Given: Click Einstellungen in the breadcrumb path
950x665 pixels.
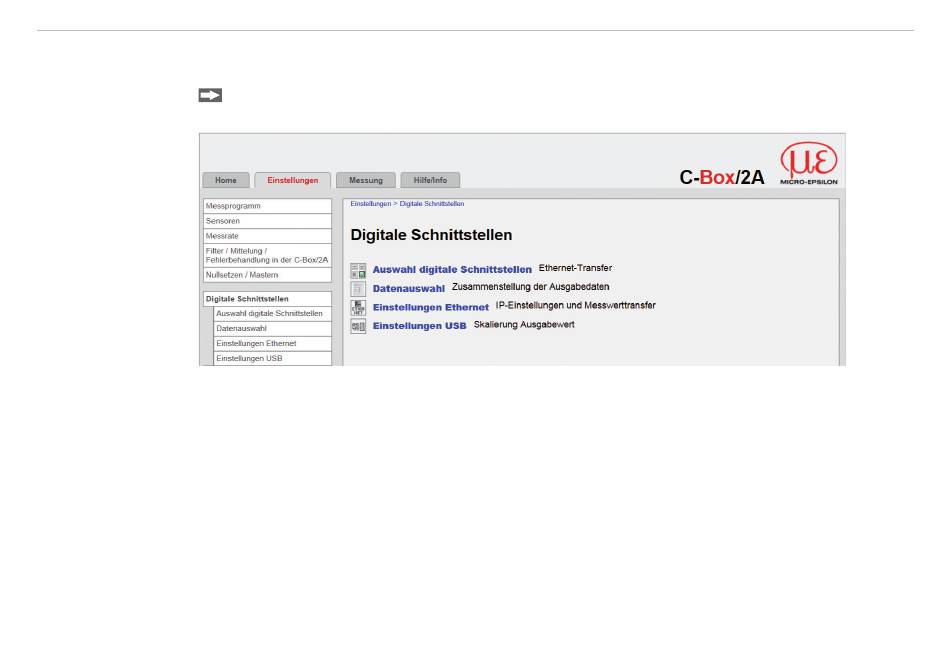Looking at the screenshot, I should [x=370, y=204].
